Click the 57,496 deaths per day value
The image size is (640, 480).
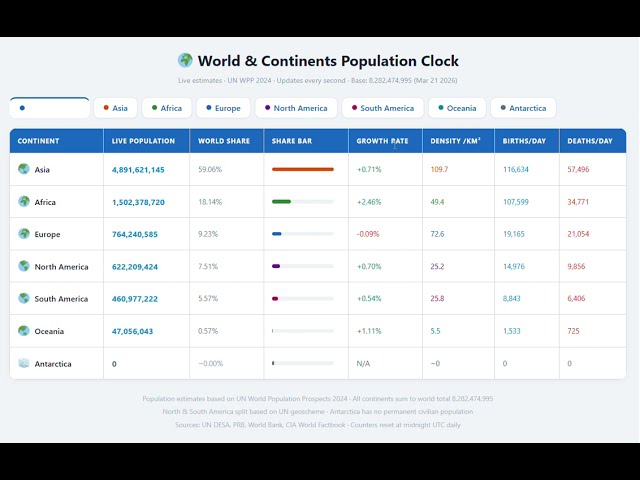tap(578, 169)
